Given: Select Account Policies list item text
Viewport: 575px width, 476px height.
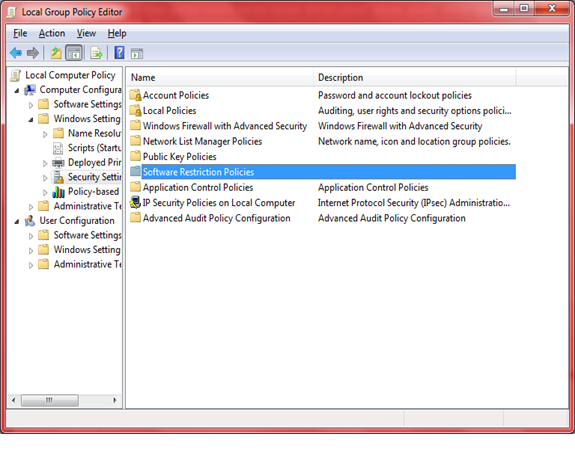Looking at the screenshot, I should [x=176, y=95].
